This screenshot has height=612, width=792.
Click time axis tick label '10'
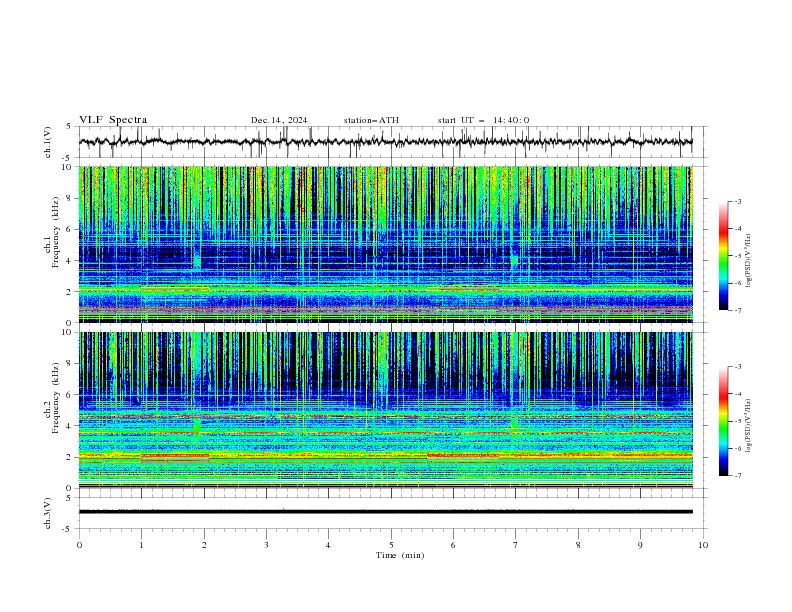pyautogui.click(x=703, y=545)
